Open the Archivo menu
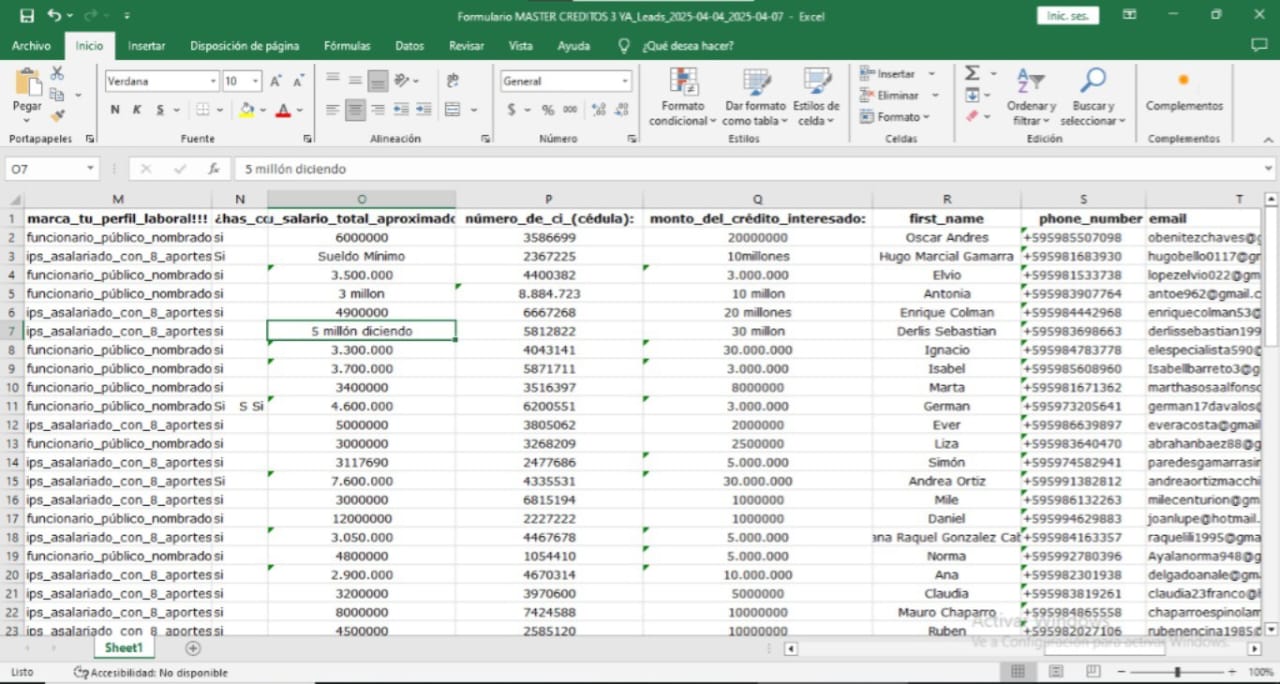The height and width of the screenshot is (684, 1280). [x=31, y=46]
